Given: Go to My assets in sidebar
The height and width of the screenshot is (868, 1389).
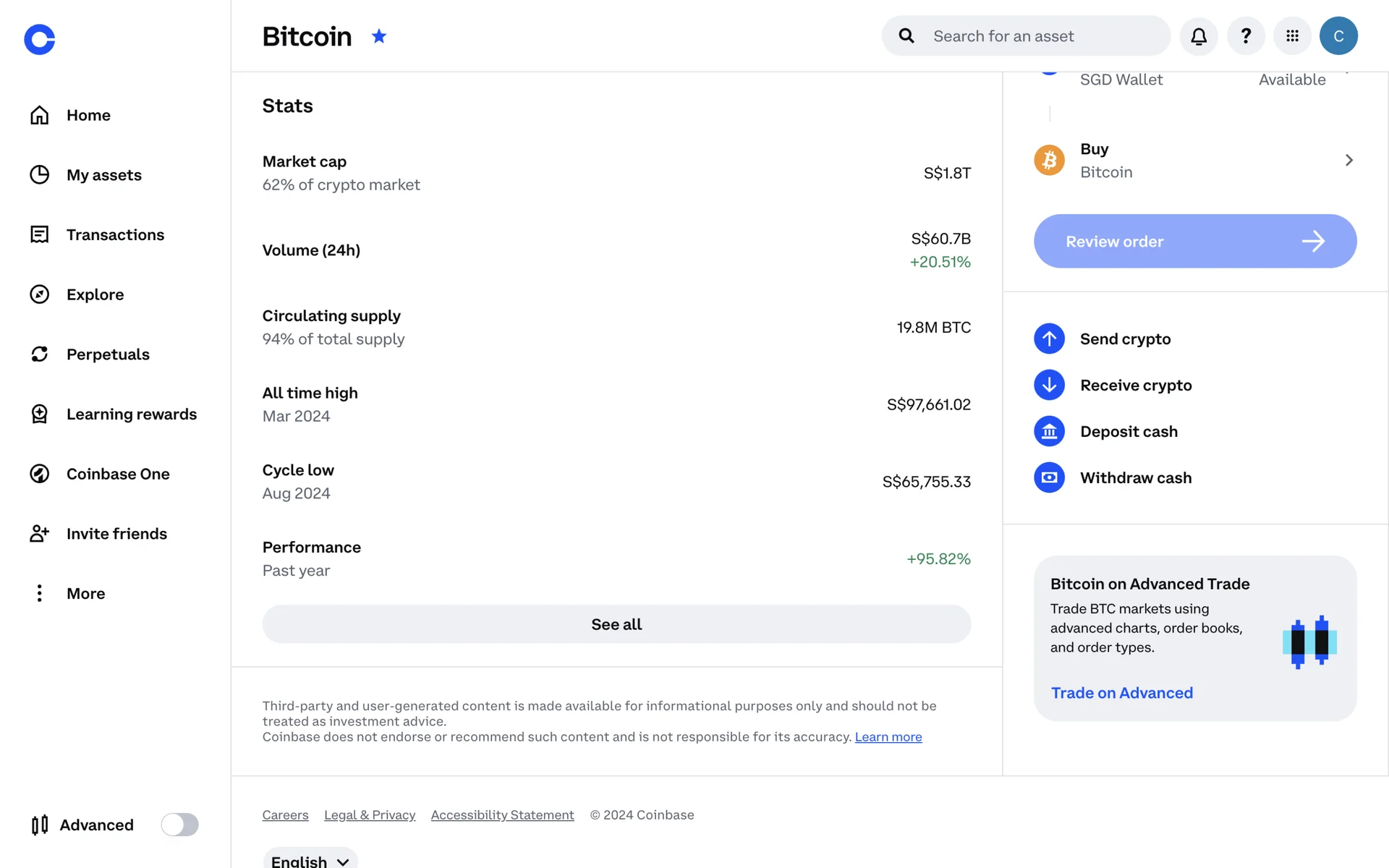Looking at the screenshot, I should (103, 175).
